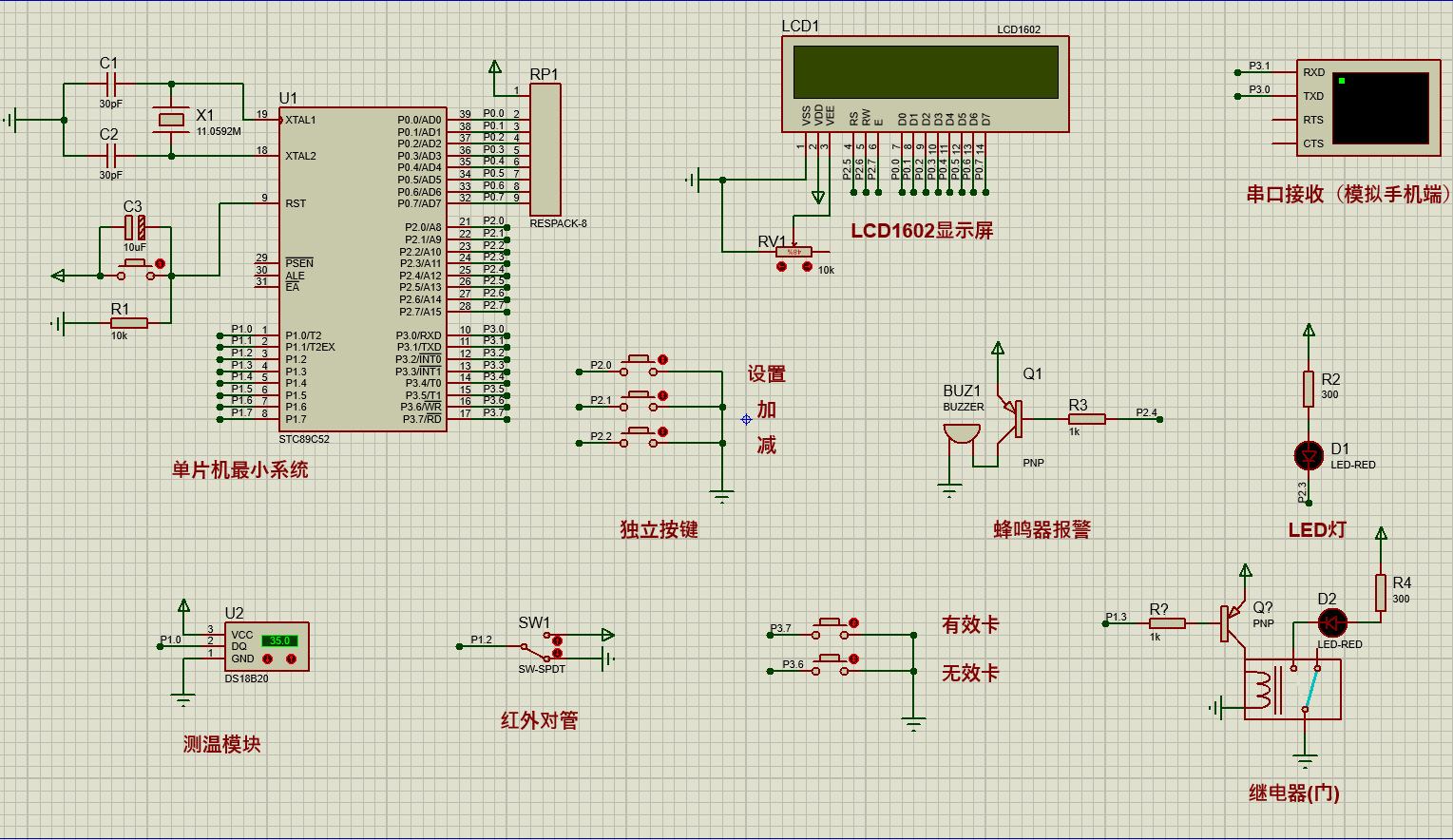
Task: Click DS18B20 temperature decrease arrow
Action: (x=268, y=659)
